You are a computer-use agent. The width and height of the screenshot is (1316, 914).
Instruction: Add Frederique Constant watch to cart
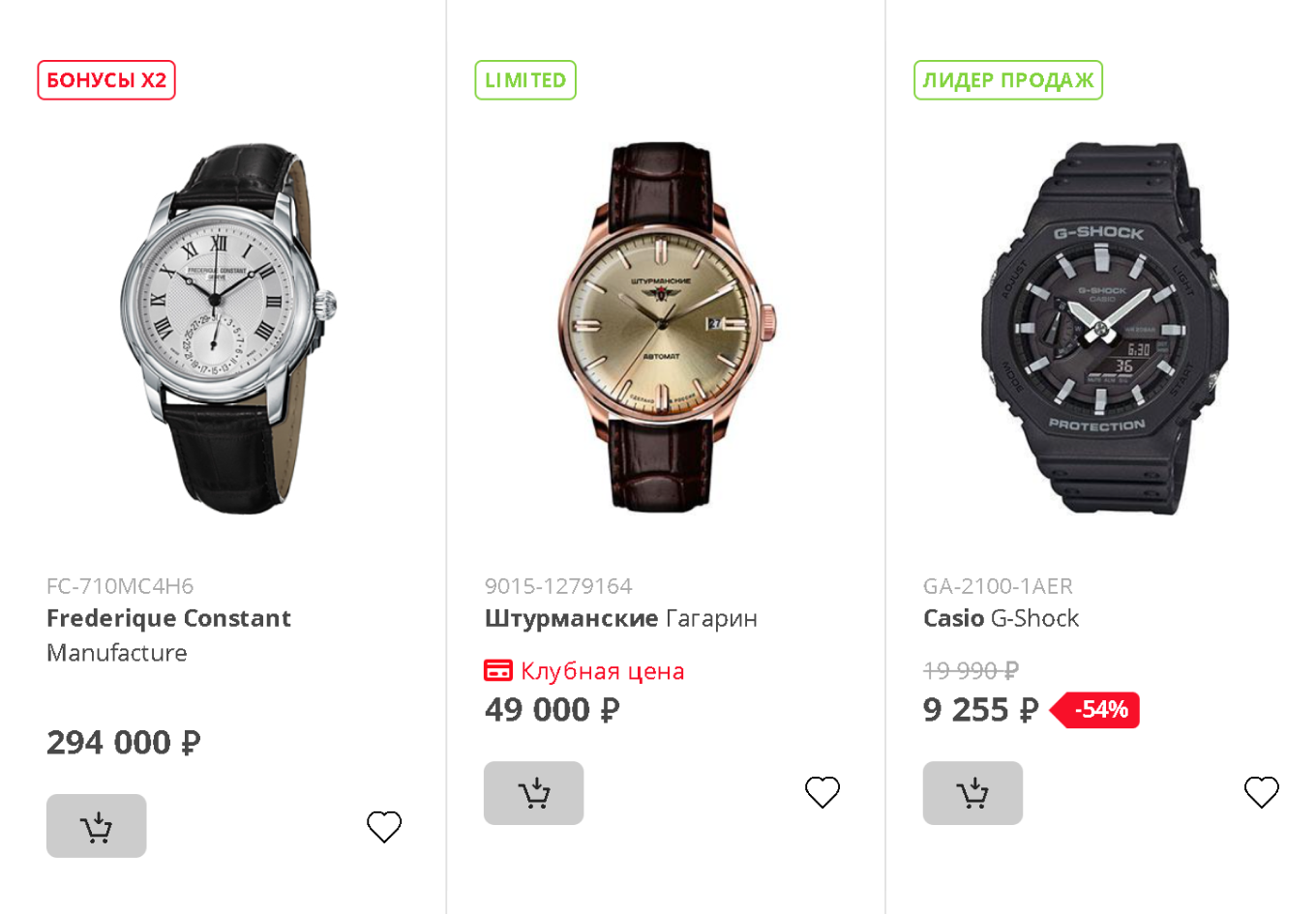96,826
